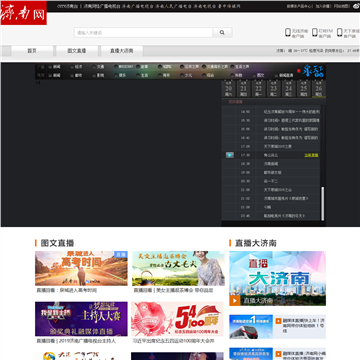Select the 交通娱乐之声 channel

click(215, 67)
